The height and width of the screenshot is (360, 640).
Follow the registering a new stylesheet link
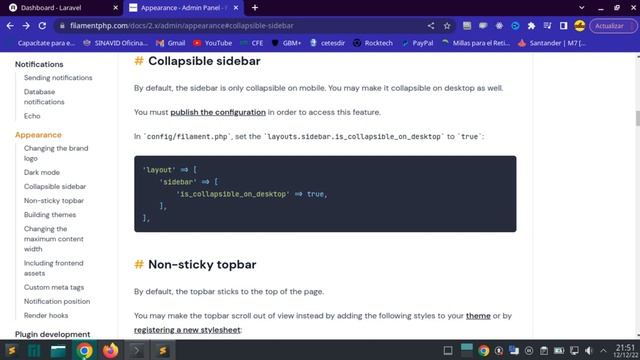[x=187, y=330]
